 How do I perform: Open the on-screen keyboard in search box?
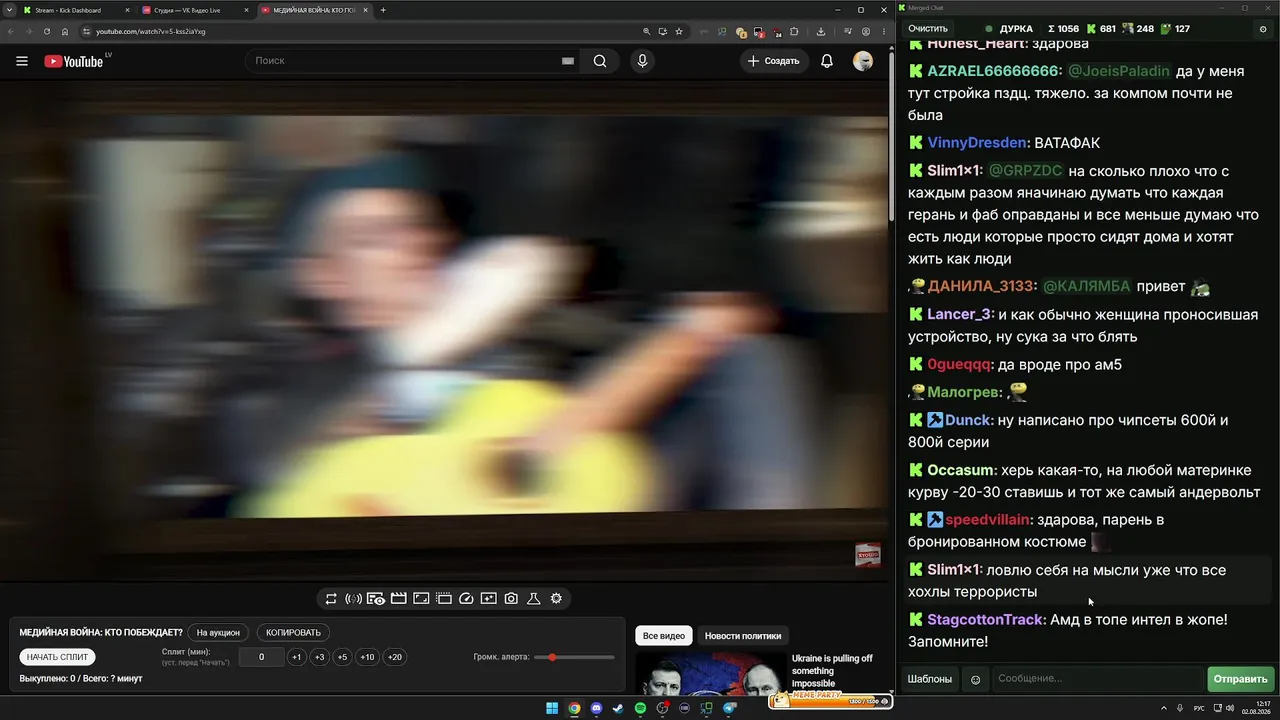(568, 61)
